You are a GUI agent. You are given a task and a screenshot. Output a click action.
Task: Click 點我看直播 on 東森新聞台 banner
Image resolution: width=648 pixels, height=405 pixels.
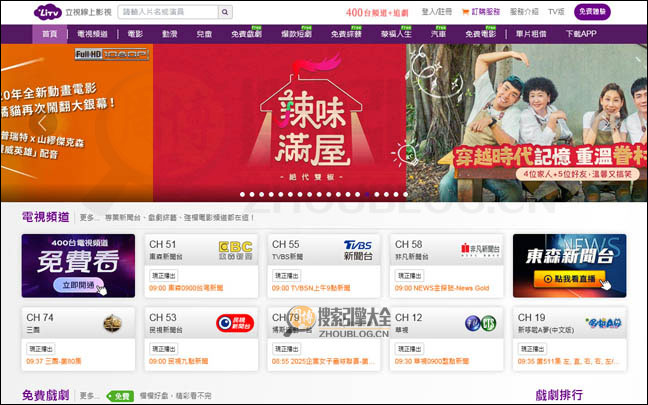[x=569, y=279]
